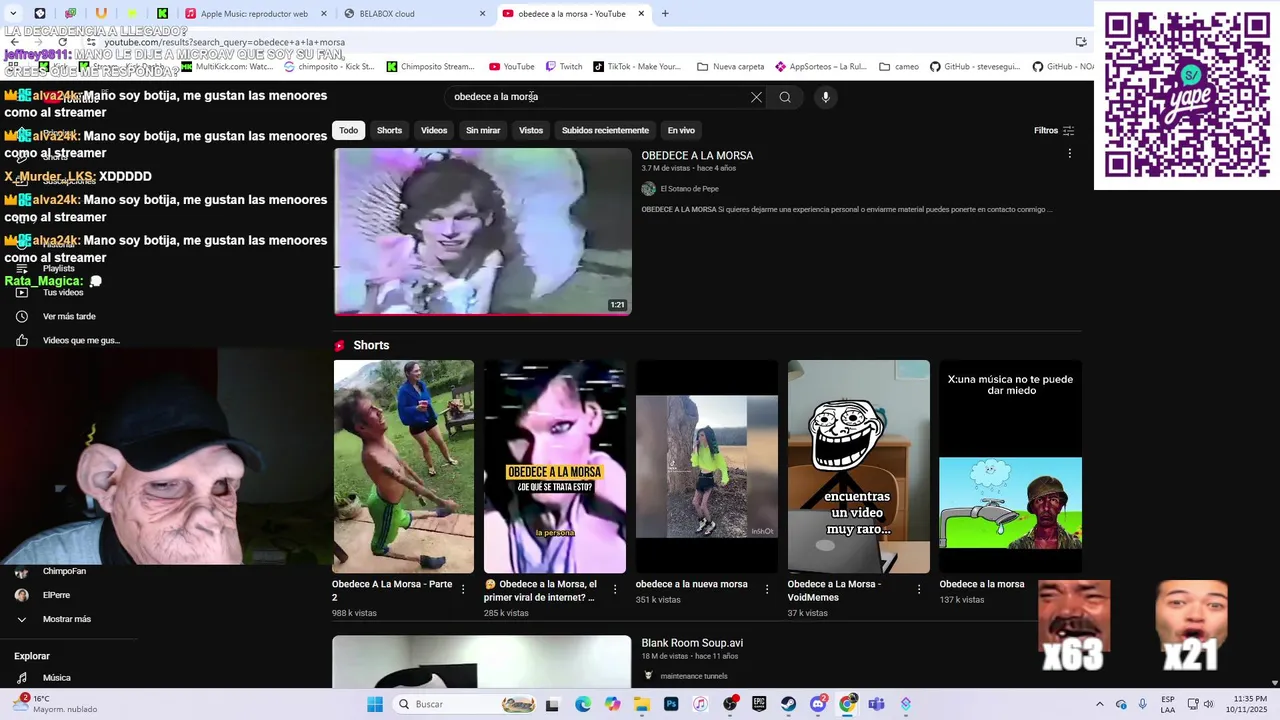Viewport: 1280px width, 720px height.
Task: Open the Blank Room Soup.avi video title
Action: (692, 643)
